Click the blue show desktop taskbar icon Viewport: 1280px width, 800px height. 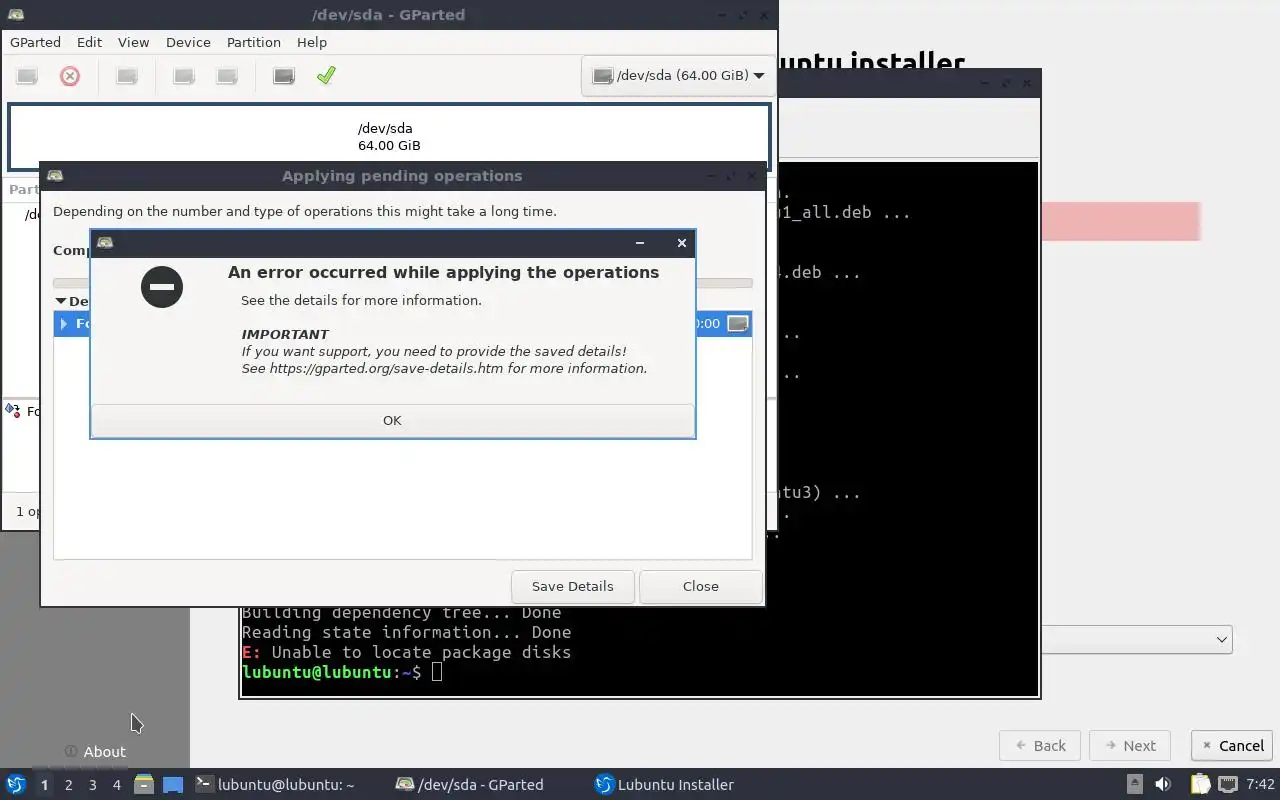(173, 785)
